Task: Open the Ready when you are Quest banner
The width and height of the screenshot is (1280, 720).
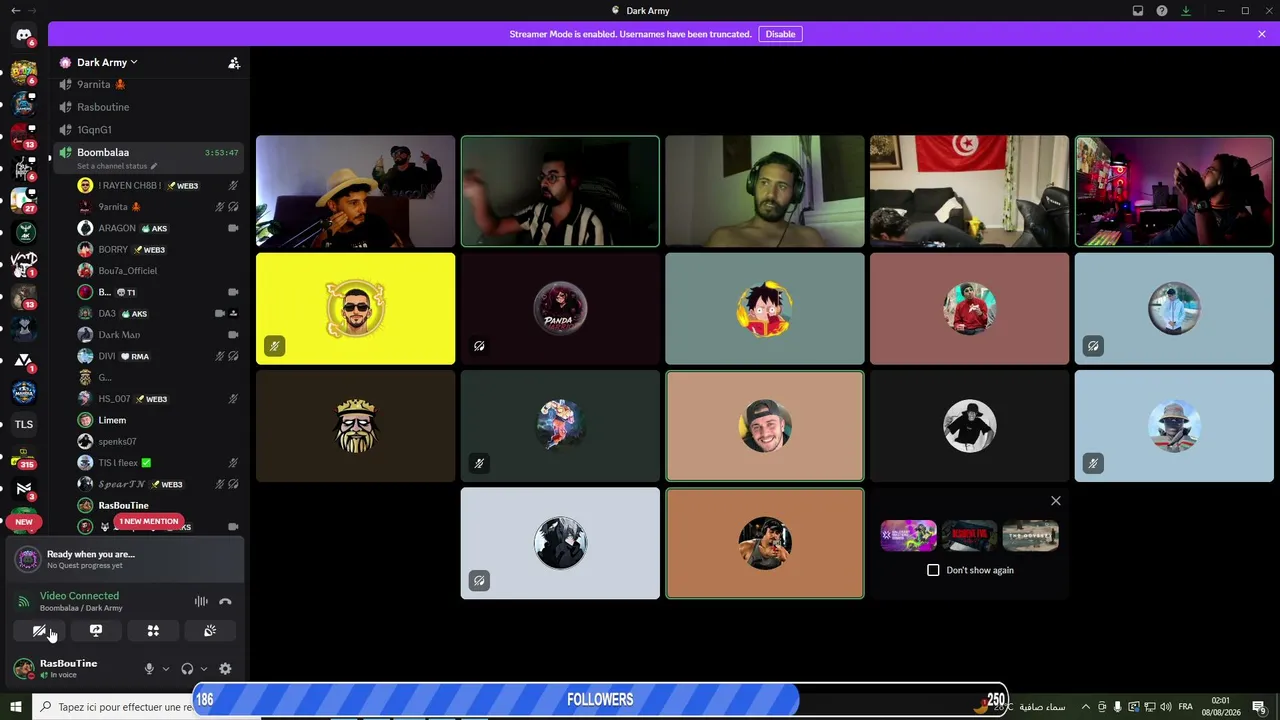Action: 125,559
